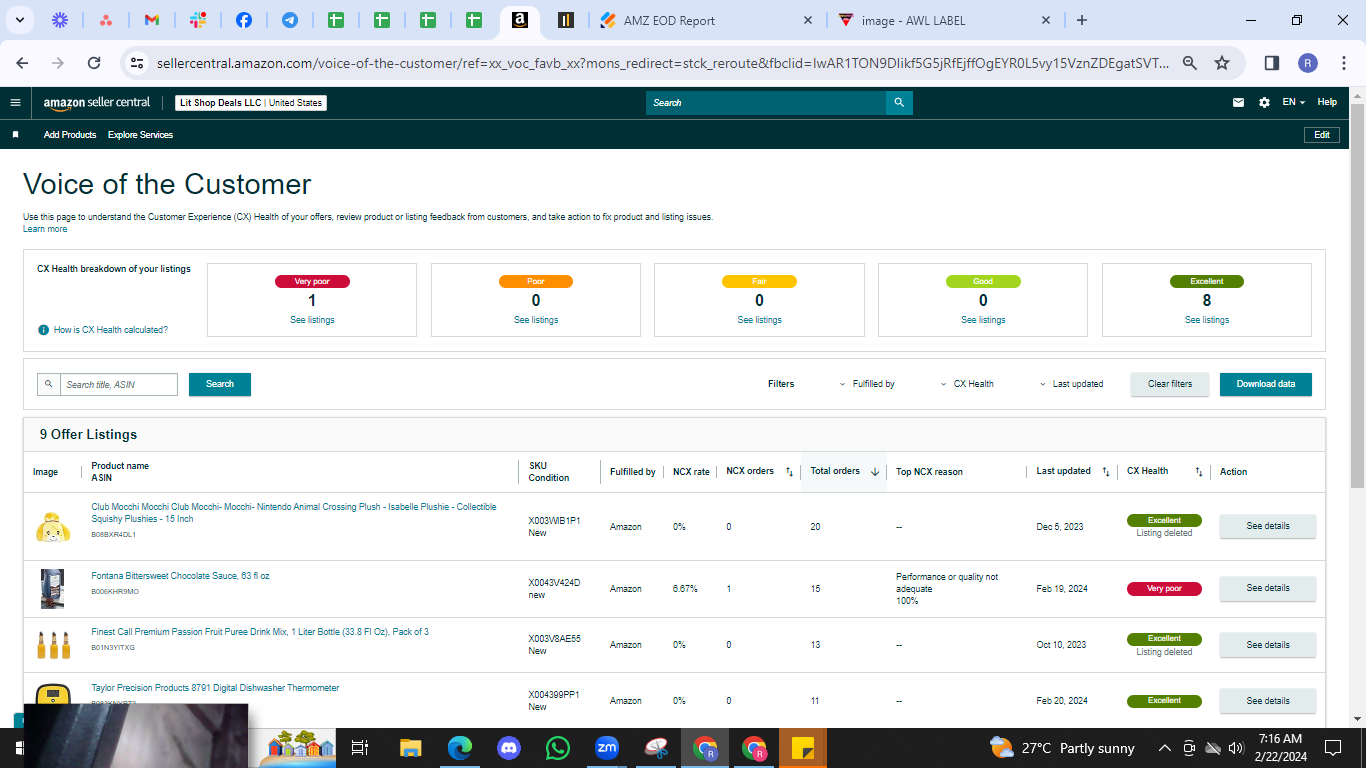
Task: Switch to the Slack tab
Action: (x=198, y=20)
